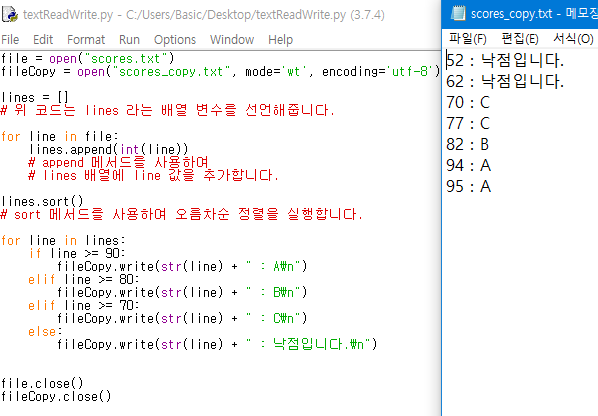Viewport: 598px width, 416px height.
Task: Click the line lines.append(int(line))
Action: coord(109,149)
